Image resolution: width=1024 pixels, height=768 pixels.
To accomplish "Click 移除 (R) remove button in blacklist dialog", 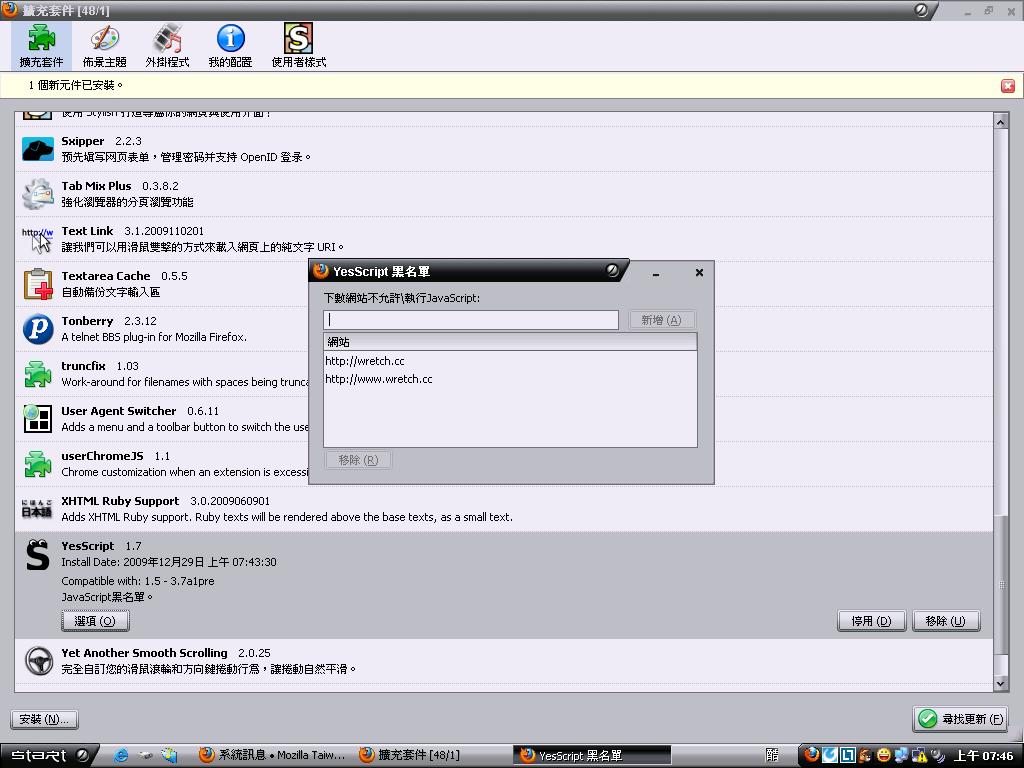I will (359, 460).
